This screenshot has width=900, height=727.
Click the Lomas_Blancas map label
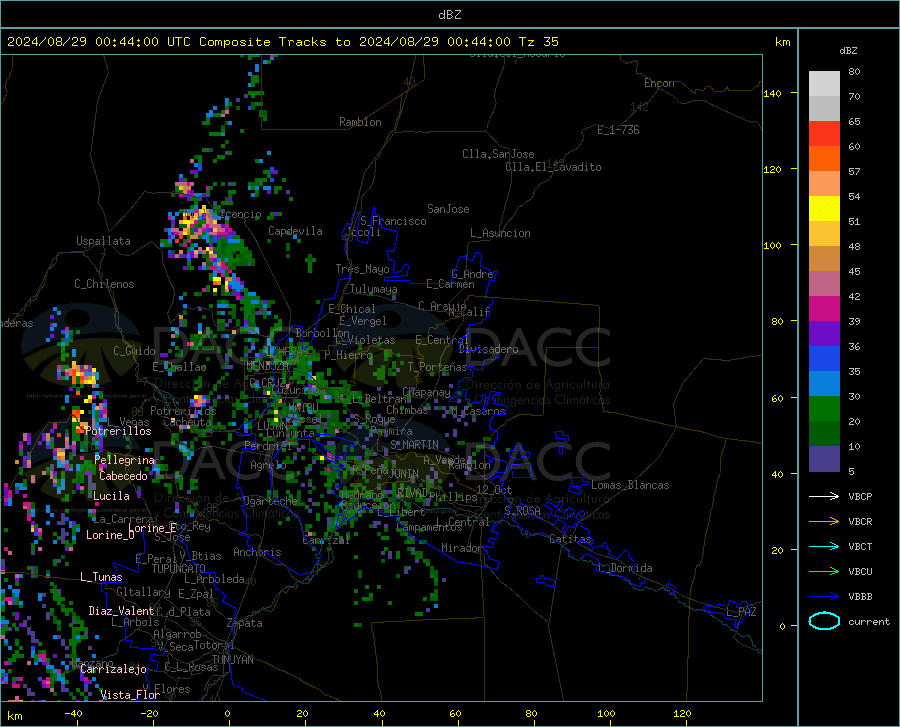pos(630,485)
